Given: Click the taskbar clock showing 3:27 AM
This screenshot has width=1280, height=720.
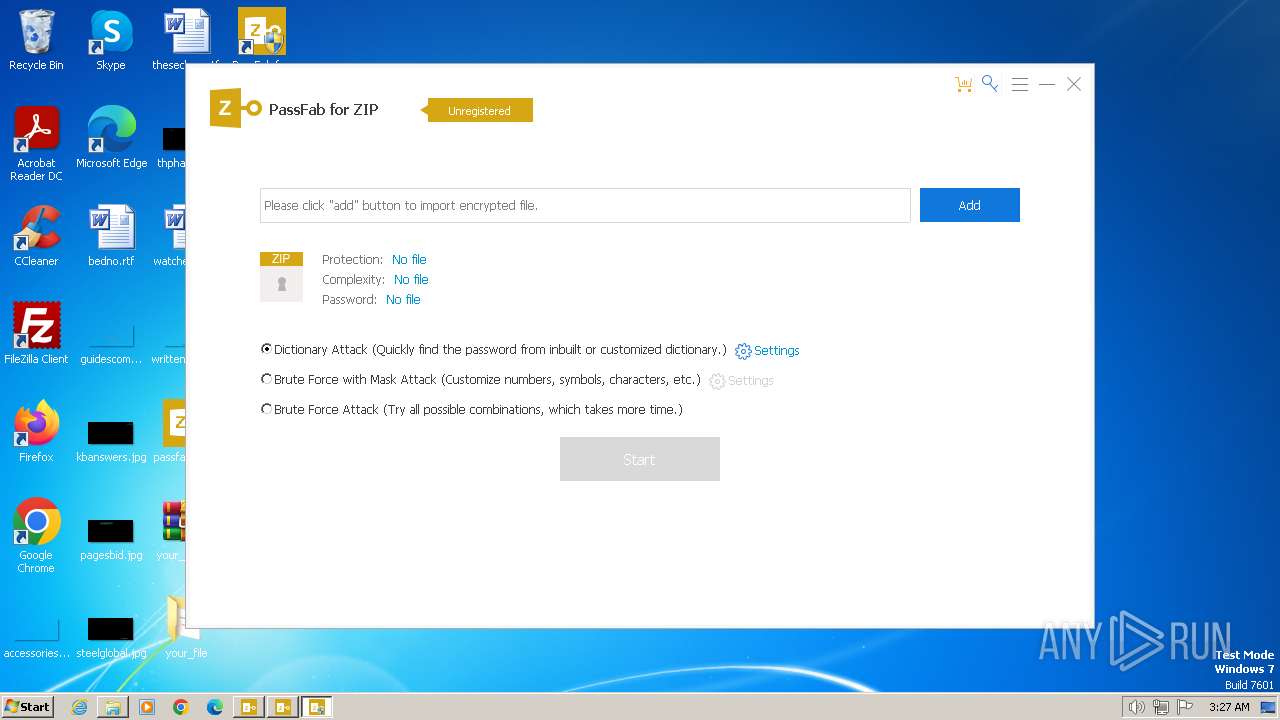Looking at the screenshot, I should tap(1229, 707).
